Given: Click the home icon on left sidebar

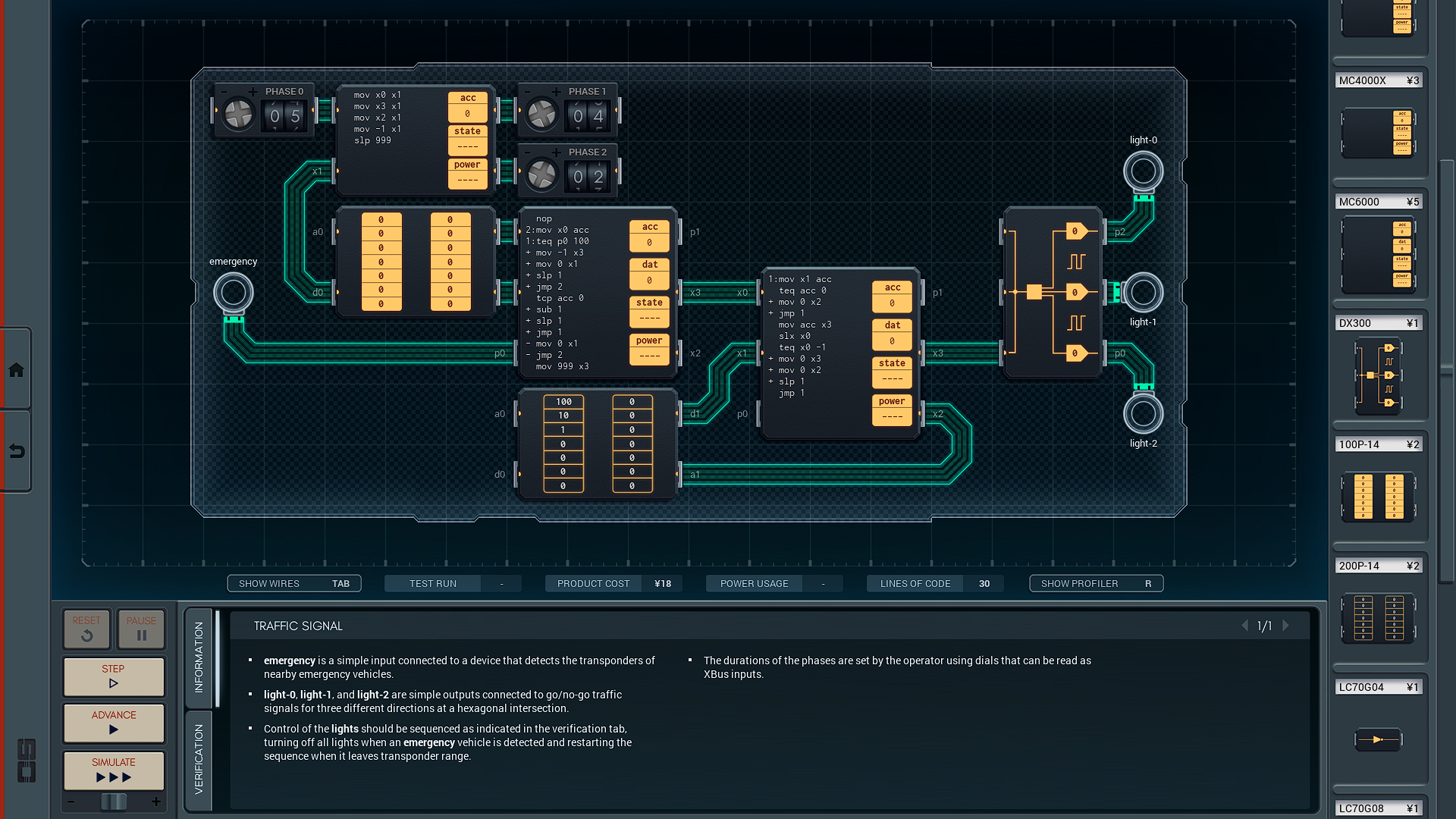Looking at the screenshot, I should [16, 370].
